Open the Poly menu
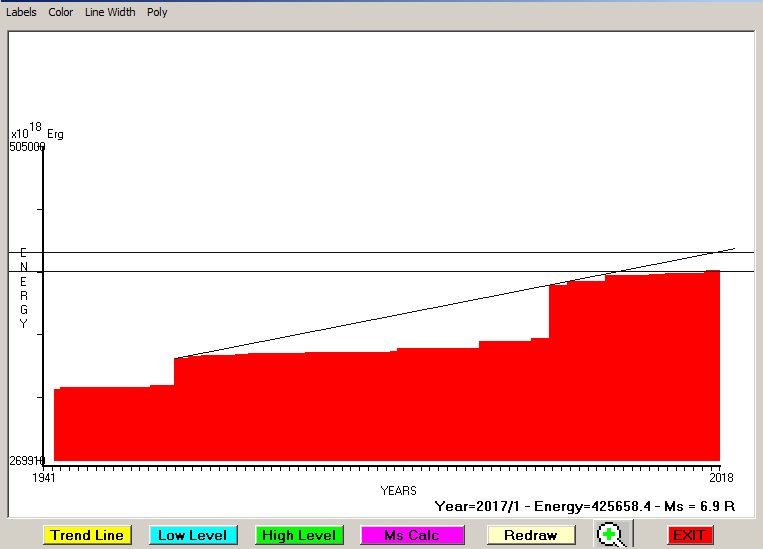 (157, 13)
